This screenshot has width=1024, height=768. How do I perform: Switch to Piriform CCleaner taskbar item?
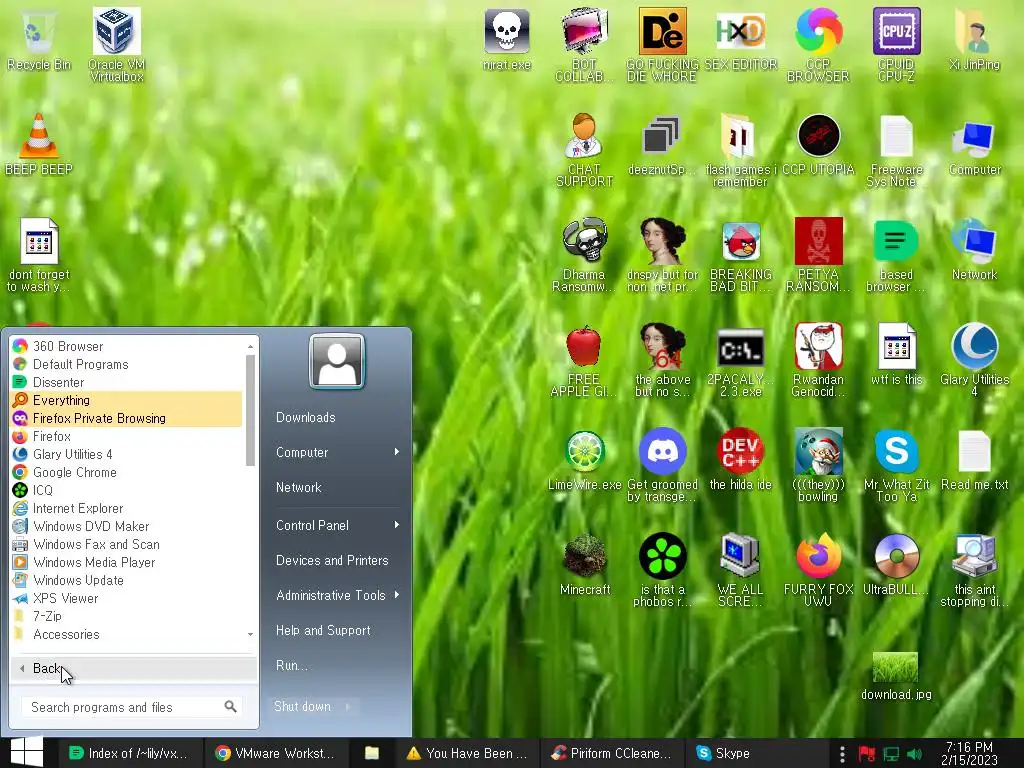pos(613,753)
